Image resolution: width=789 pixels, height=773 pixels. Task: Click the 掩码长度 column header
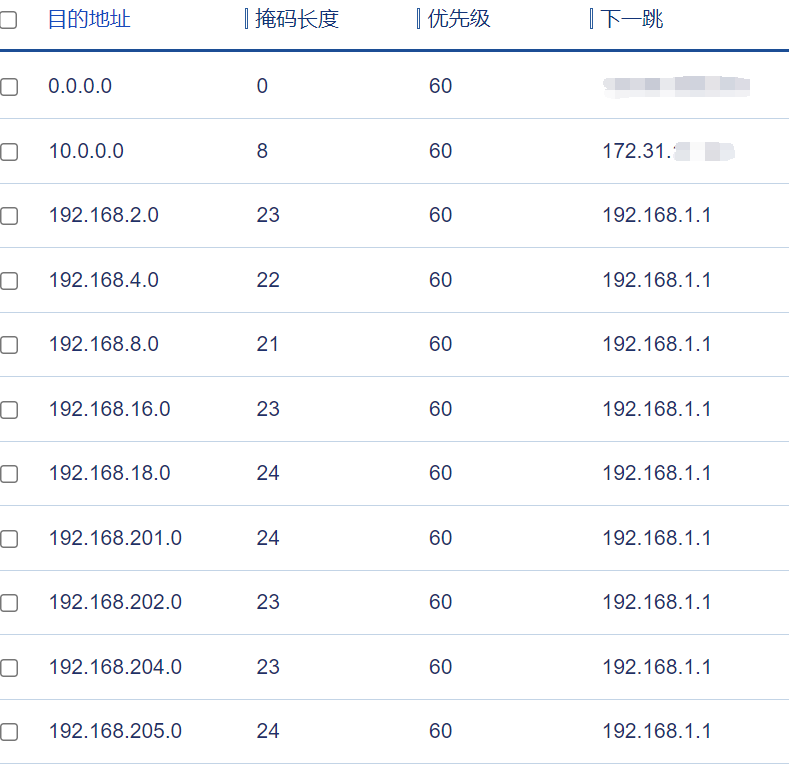297,19
